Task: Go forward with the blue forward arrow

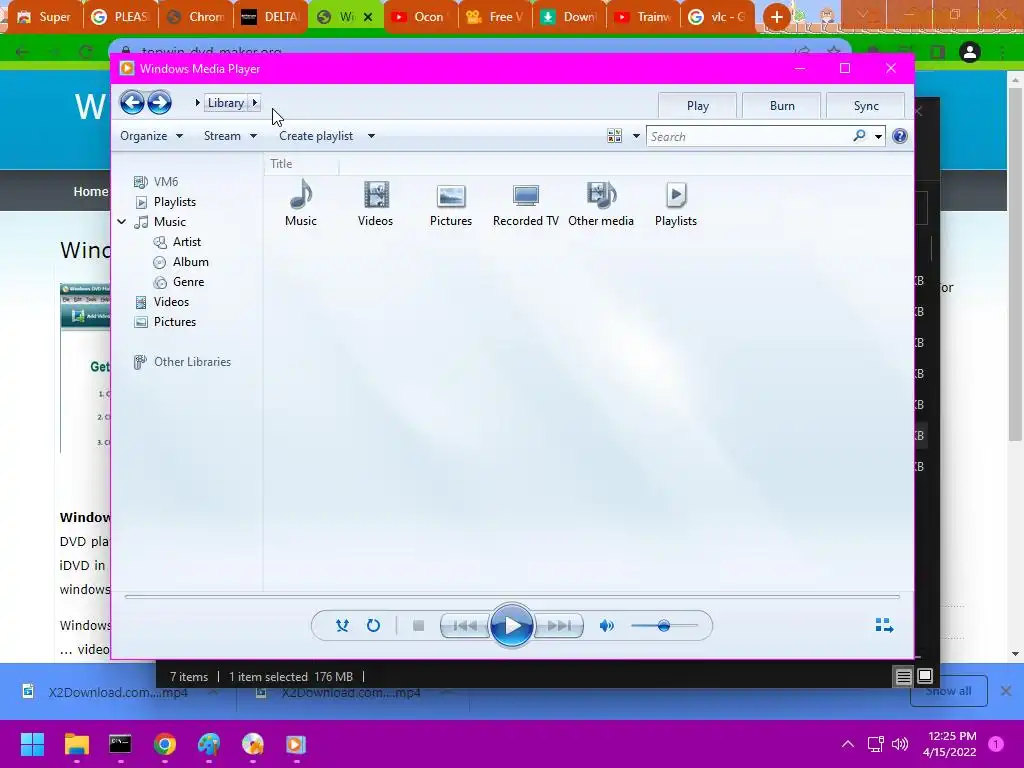Action: (x=159, y=103)
